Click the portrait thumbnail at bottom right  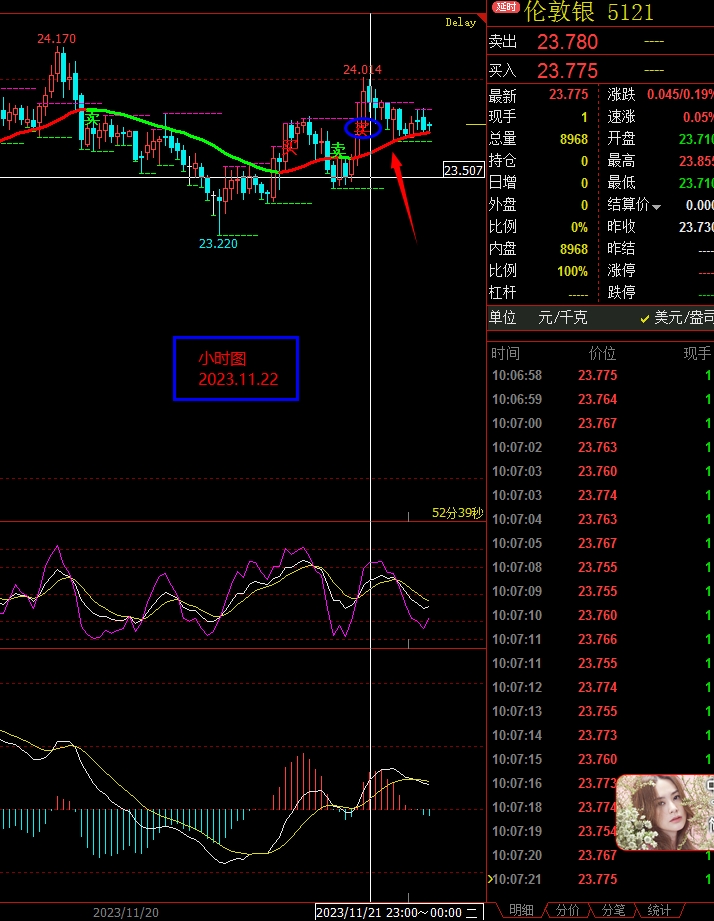coord(664,812)
